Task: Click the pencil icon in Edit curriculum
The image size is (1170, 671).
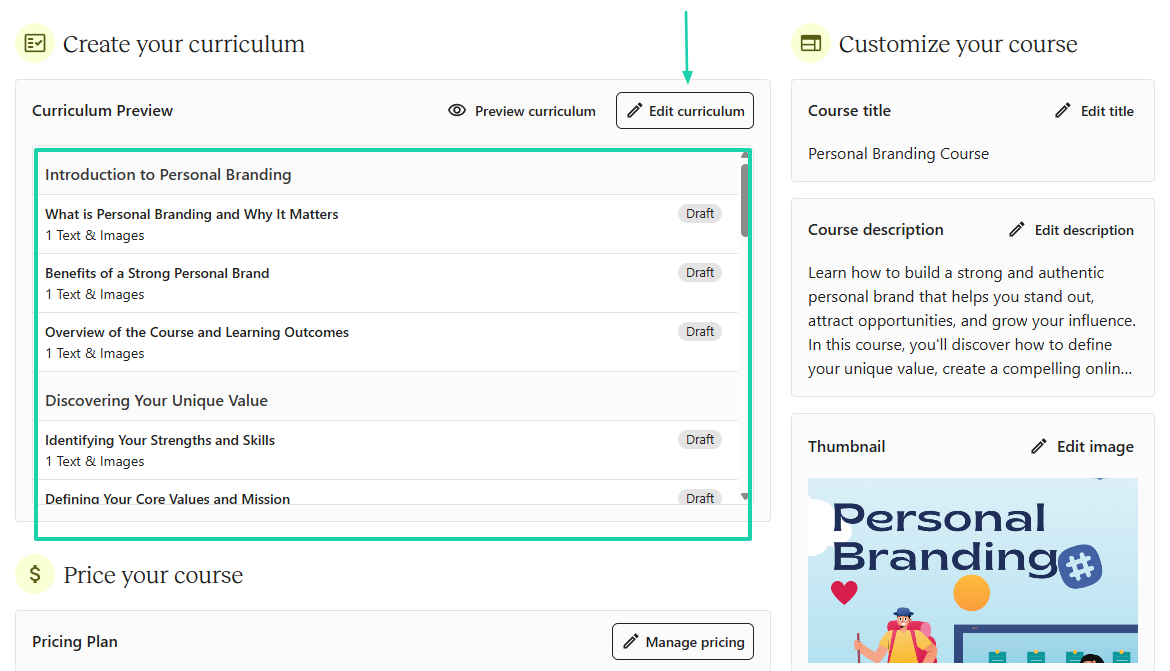Action: 634,110
